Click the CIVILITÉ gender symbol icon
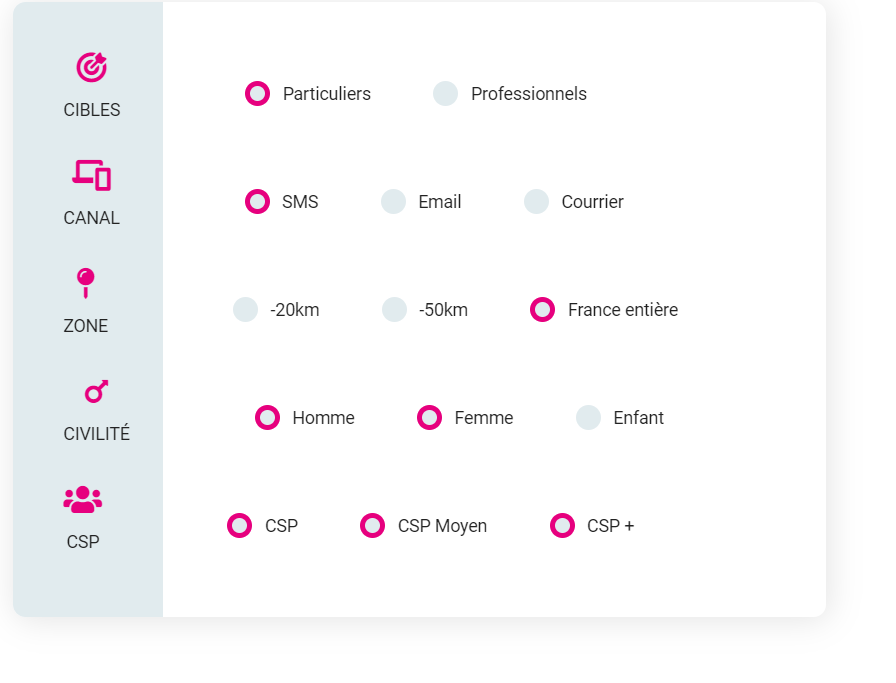Screen dimensions: 896x683 (96, 392)
